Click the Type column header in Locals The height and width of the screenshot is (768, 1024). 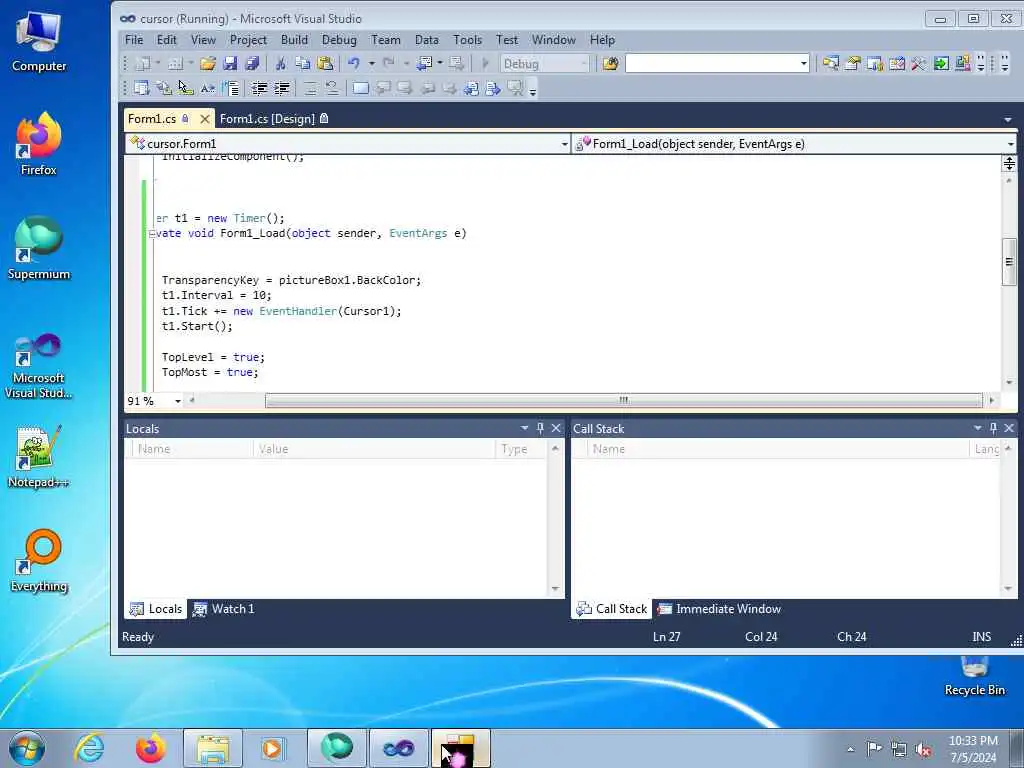(x=521, y=449)
